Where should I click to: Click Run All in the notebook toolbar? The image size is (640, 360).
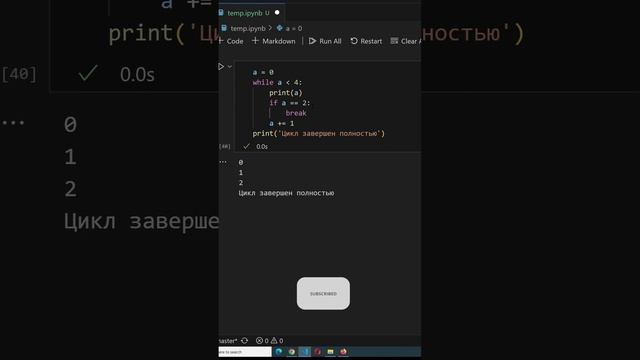(325, 41)
